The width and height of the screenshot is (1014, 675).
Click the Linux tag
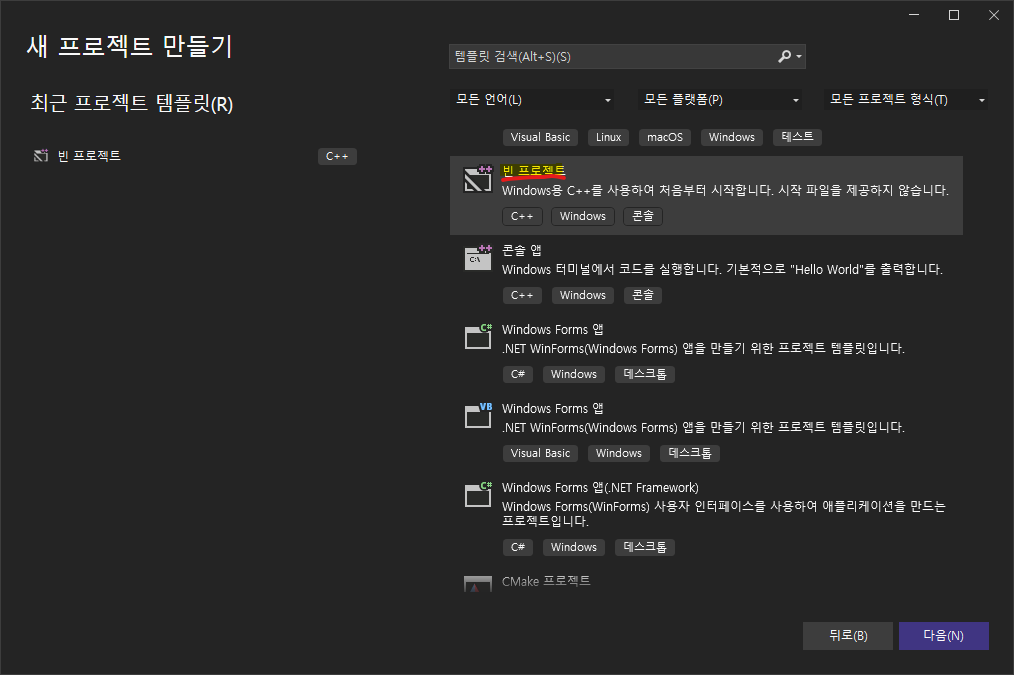(x=608, y=137)
